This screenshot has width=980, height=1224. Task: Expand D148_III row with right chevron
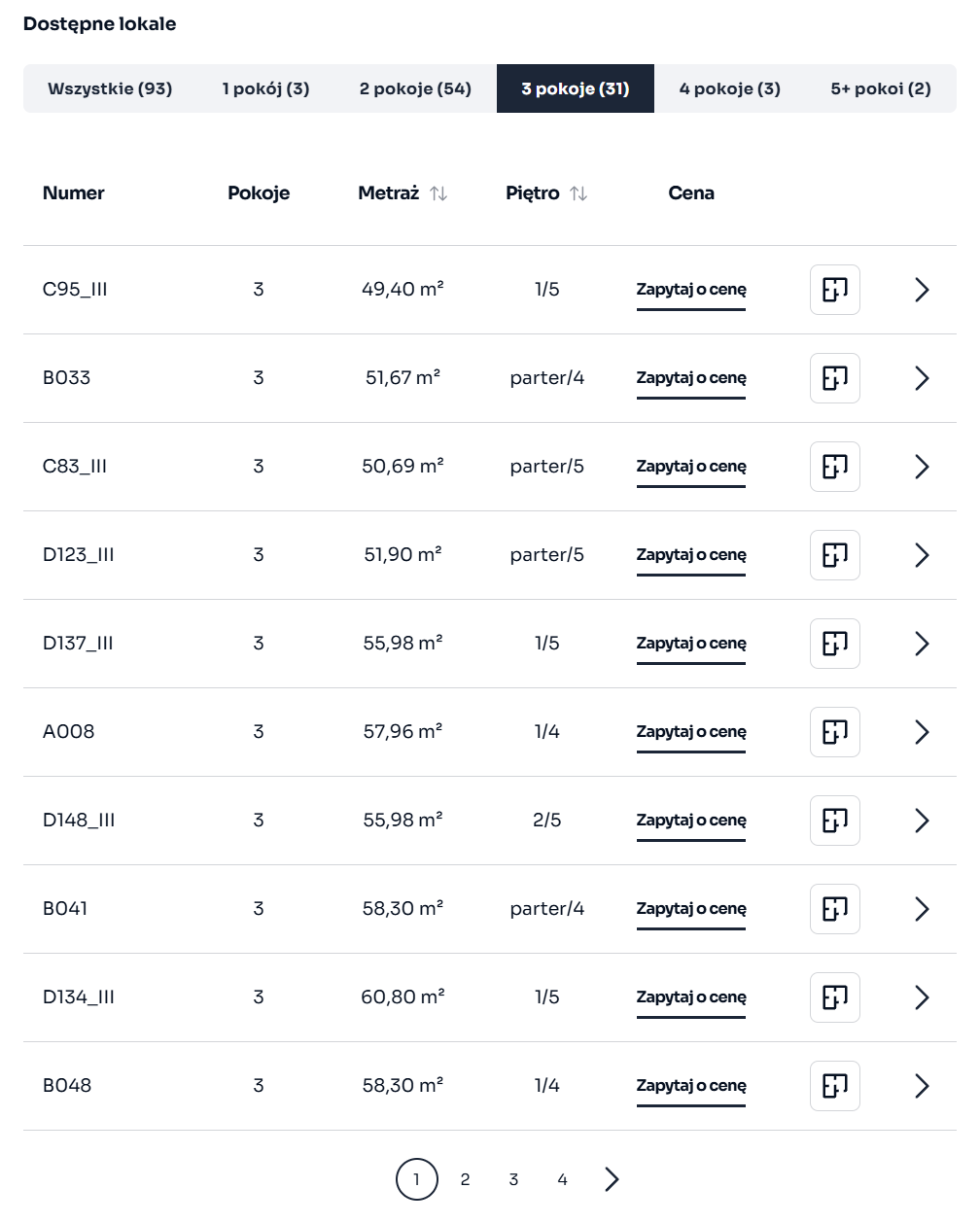[922, 821]
